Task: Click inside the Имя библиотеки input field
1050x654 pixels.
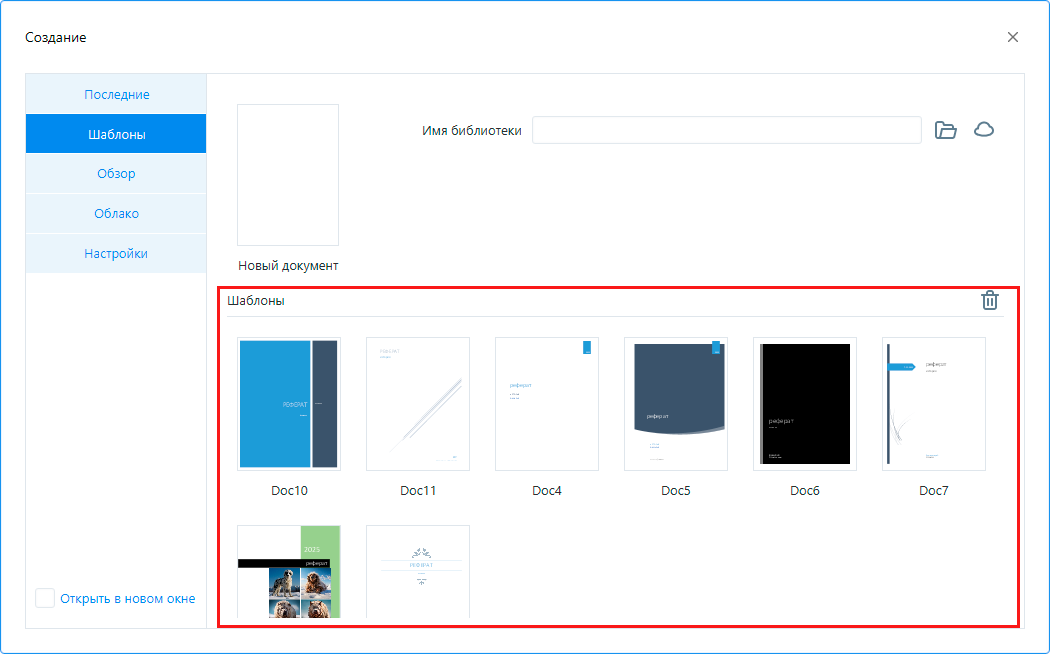Action: [727, 129]
